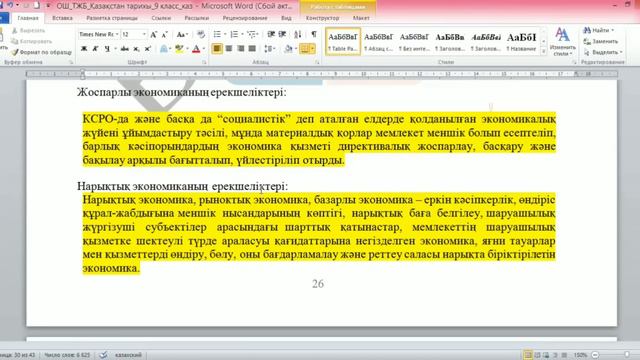The width and height of the screenshot is (640, 360).
Task: Toggle bold formatting (Ж)
Action: point(84,49)
